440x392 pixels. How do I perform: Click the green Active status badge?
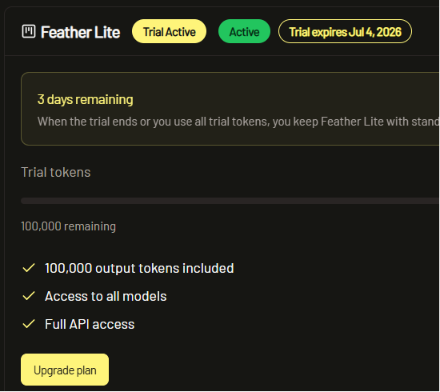click(244, 31)
